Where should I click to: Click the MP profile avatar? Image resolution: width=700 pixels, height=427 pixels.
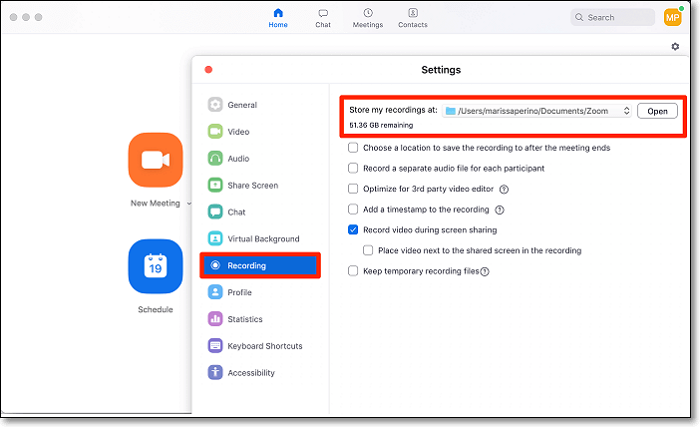[672, 17]
